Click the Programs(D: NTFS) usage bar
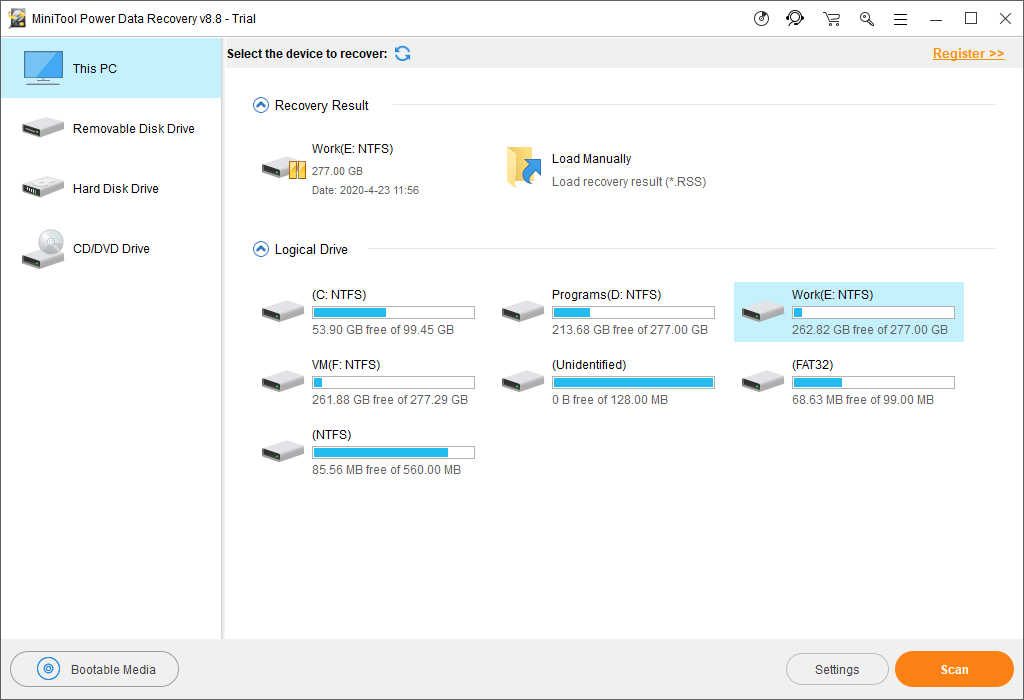The width and height of the screenshot is (1024, 700). click(x=633, y=313)
